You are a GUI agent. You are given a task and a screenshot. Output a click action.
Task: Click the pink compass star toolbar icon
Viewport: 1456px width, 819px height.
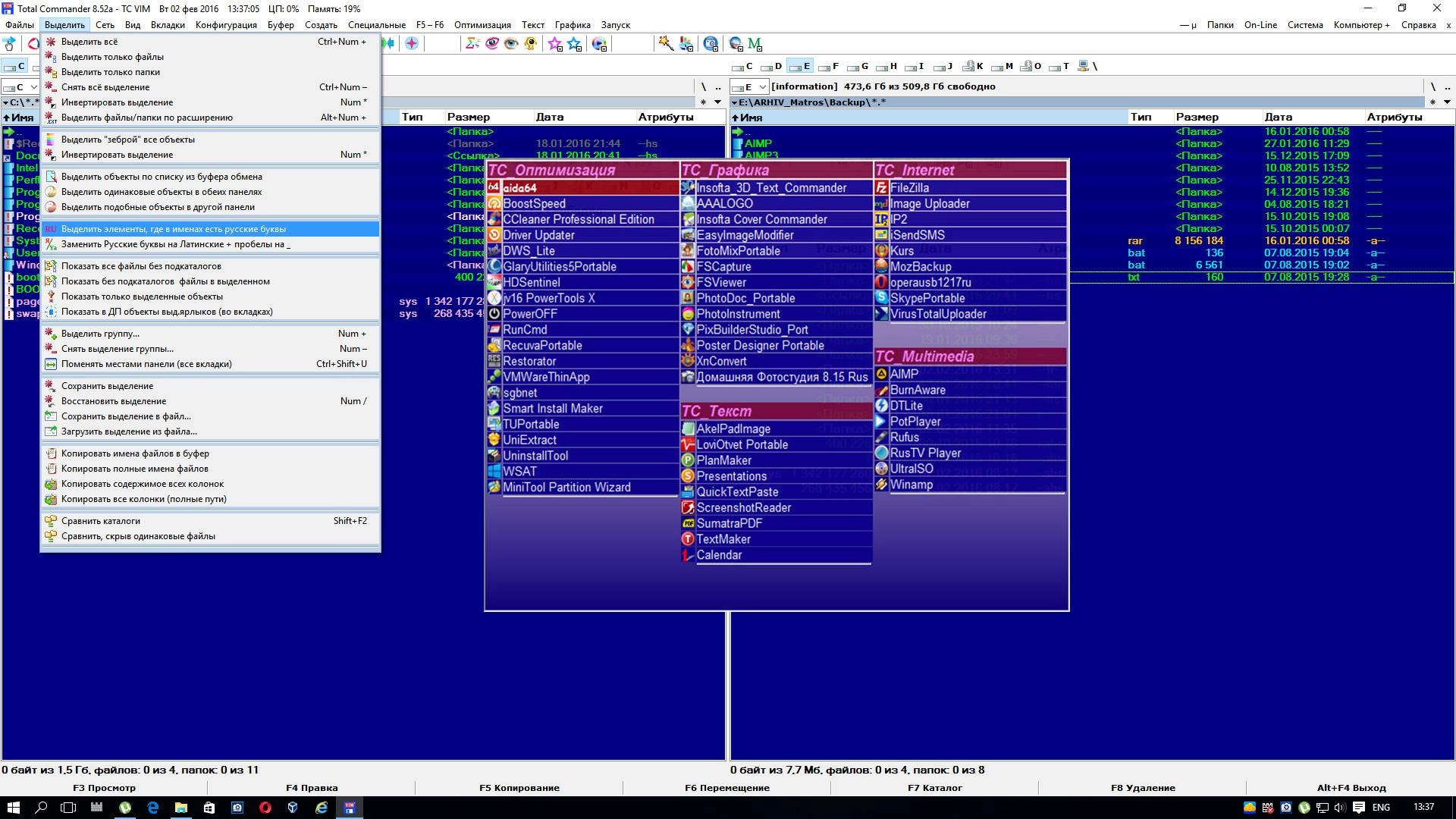[412, 44]
